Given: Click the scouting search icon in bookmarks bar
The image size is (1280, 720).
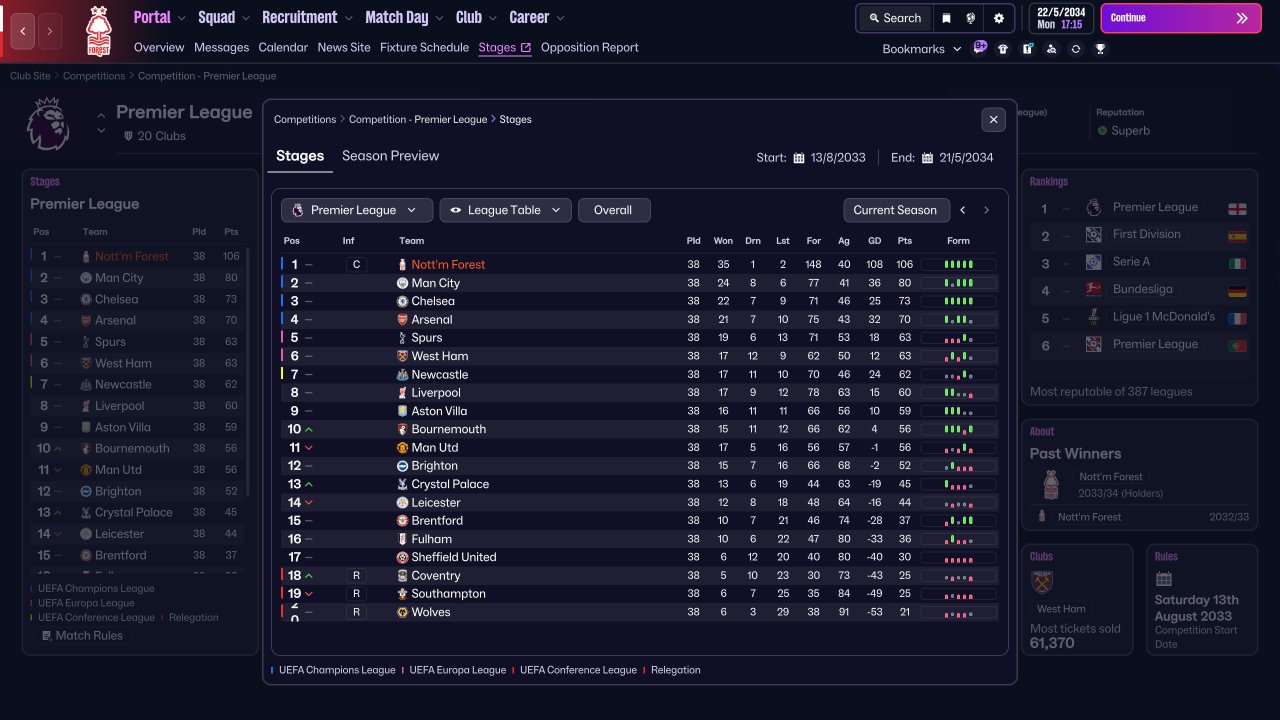Looking at the screenshot, I should click(1051, 48).
